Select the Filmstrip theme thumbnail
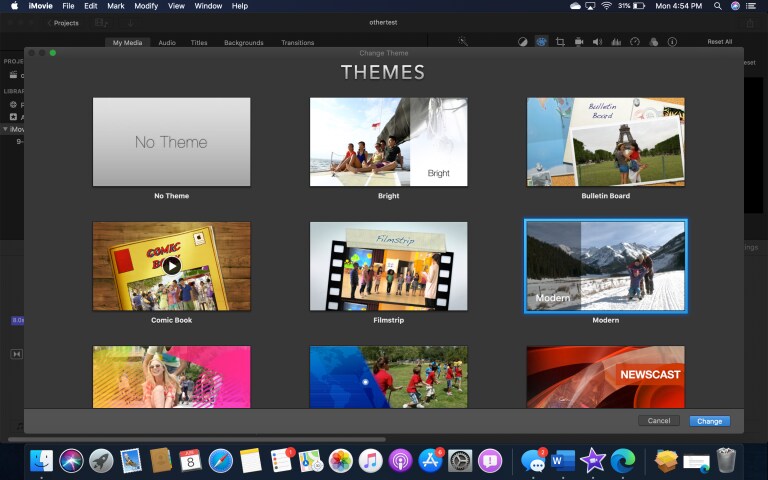The image size is (768, 480). [x=388, y=266]
